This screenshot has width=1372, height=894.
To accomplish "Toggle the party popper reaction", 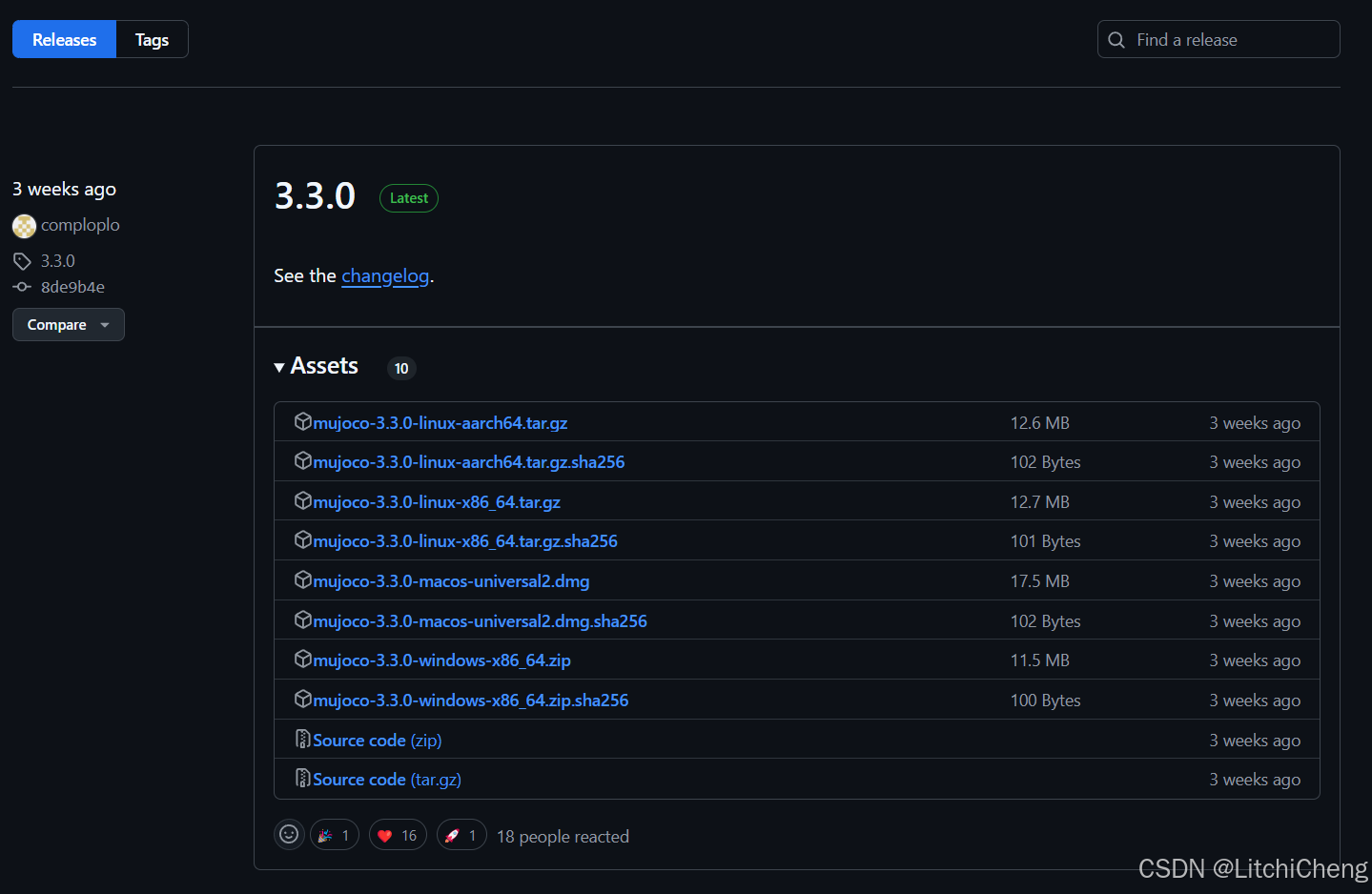I will [335, 835].
